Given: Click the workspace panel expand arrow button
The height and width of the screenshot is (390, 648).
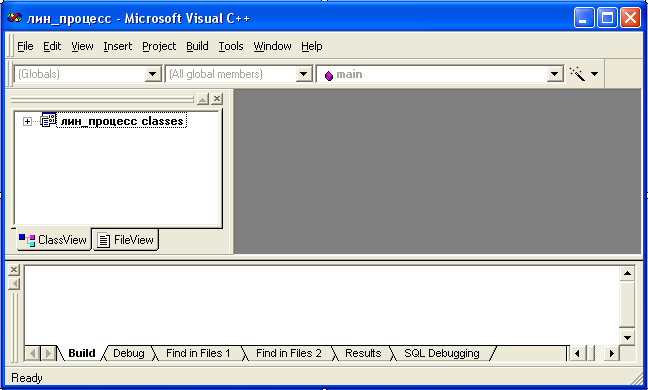Looking at the screenshot, I should coord(203,99).
